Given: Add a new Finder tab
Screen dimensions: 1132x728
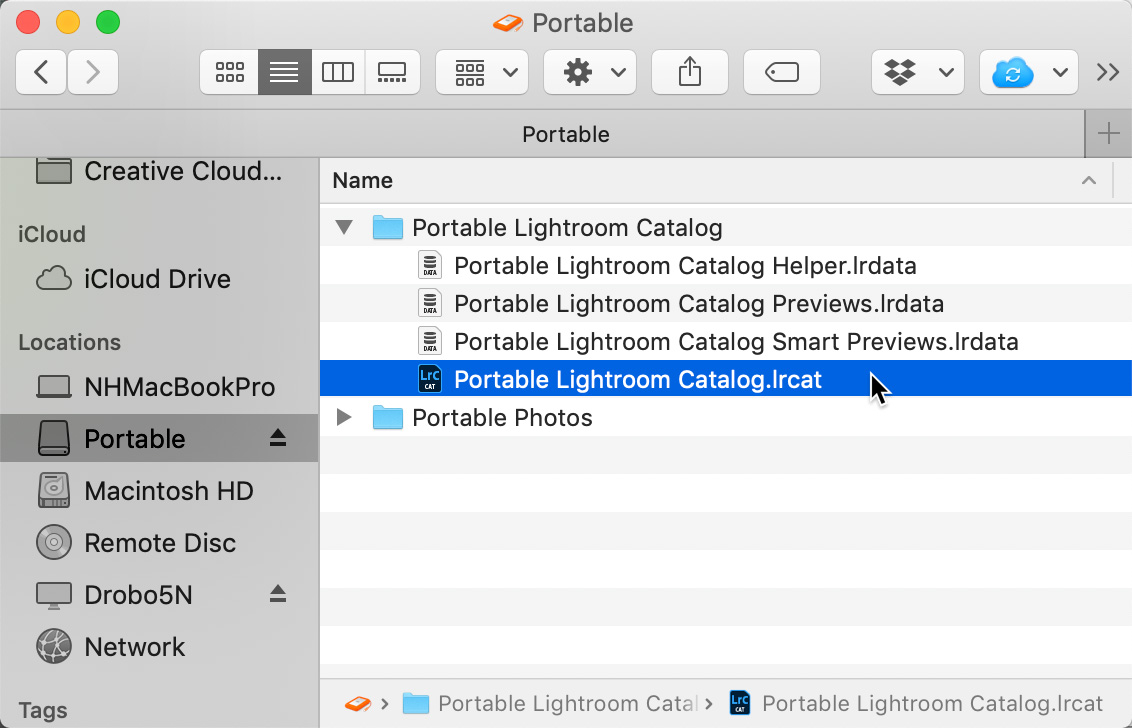Looking at the screenshot, I should click(x=1108, y=134).
